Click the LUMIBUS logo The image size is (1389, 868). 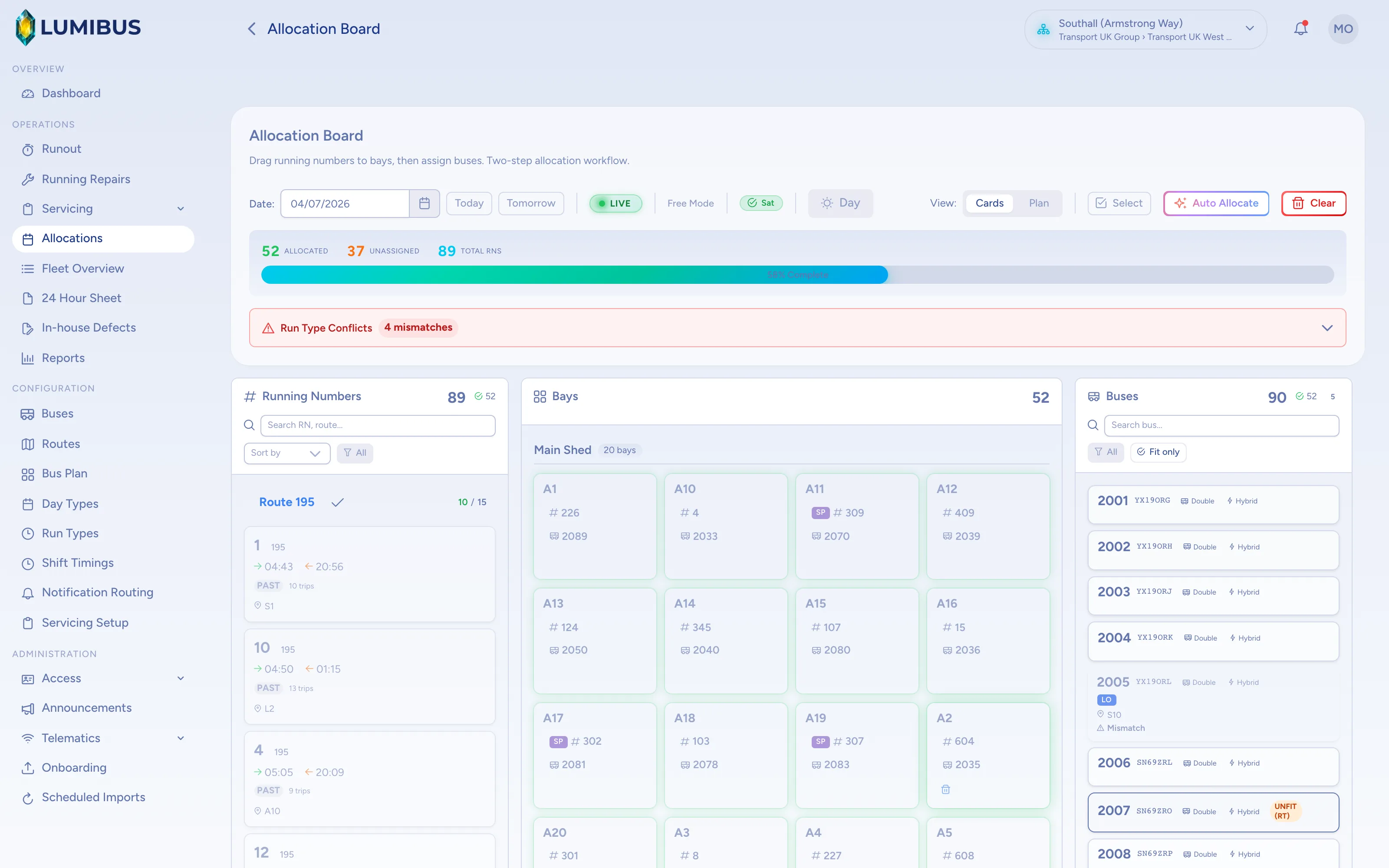coord(78,27)
